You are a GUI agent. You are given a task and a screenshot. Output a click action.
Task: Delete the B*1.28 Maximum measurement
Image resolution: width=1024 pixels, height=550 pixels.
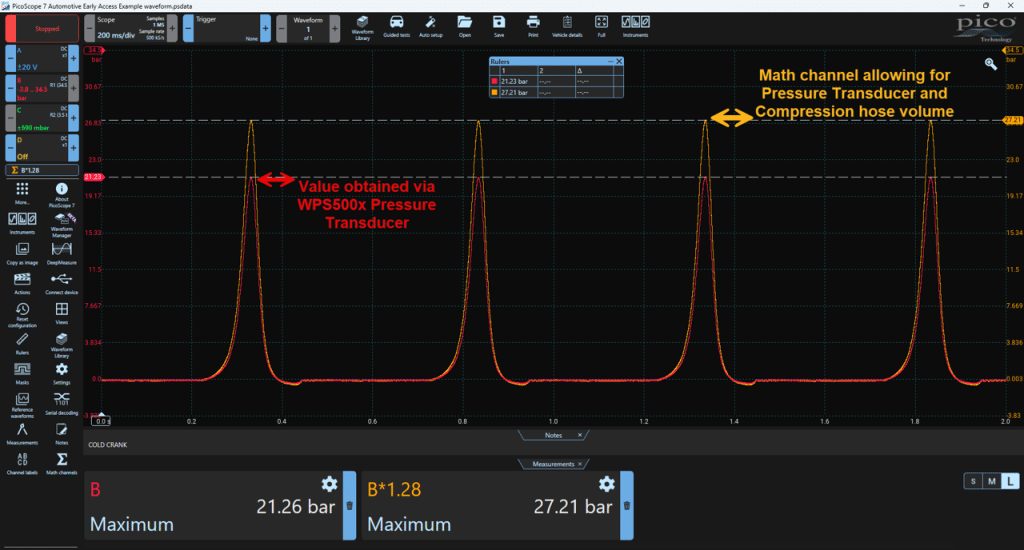pyautogui.click(x=627, y=506)
